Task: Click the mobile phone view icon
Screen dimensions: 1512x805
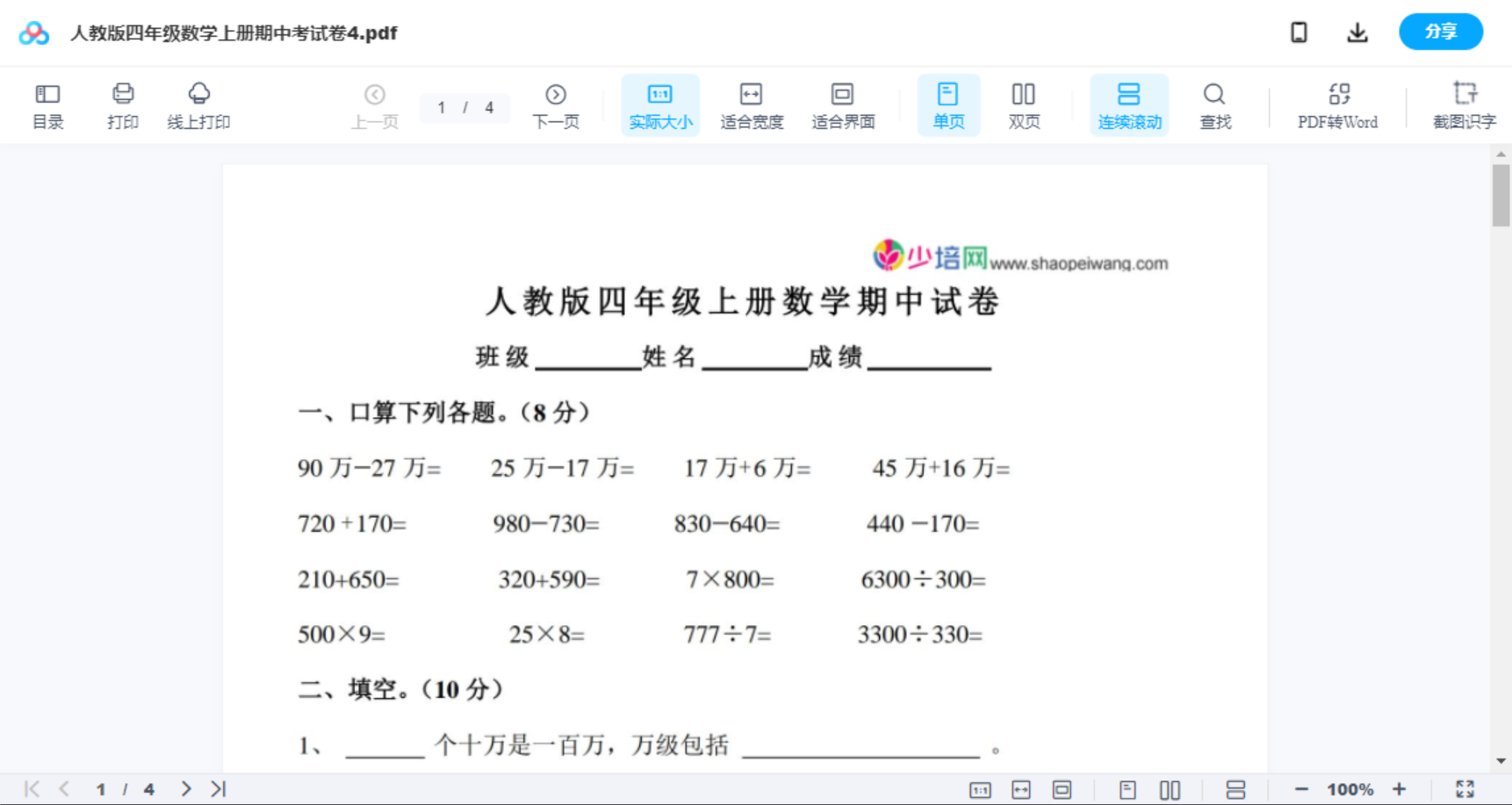Action: [1299, 32]
